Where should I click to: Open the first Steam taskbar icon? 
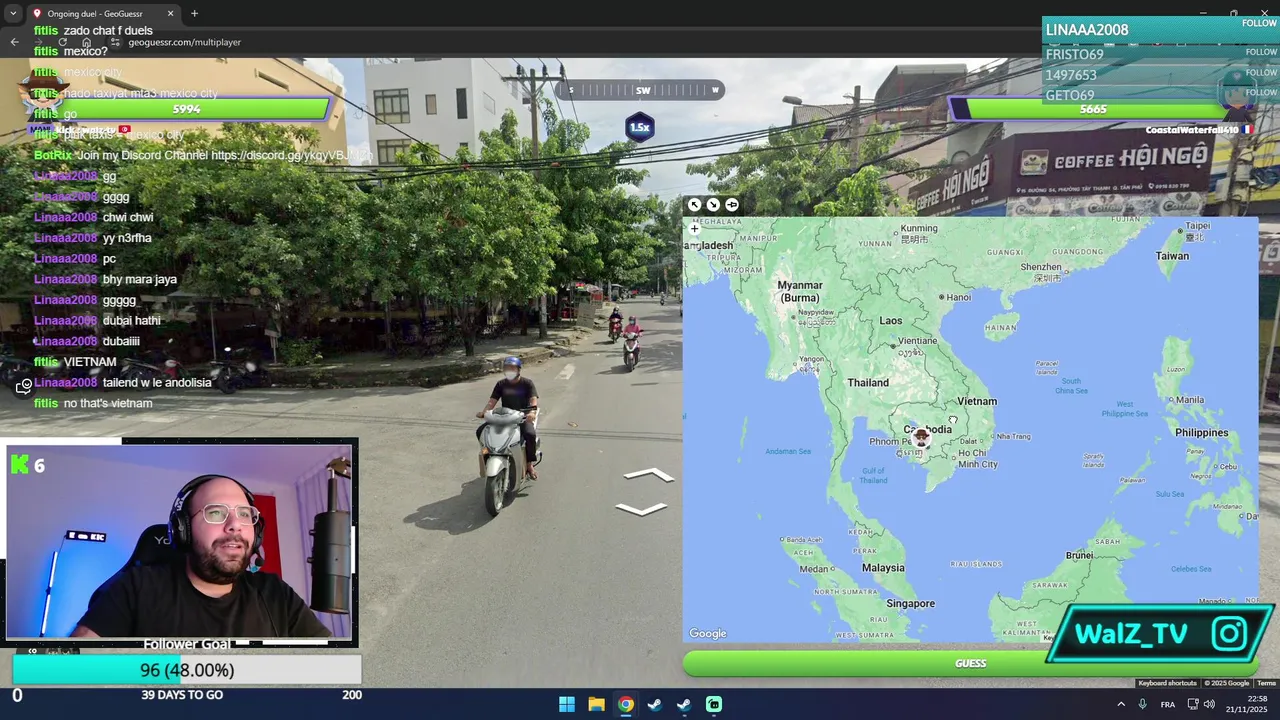[x=654, y=704]
